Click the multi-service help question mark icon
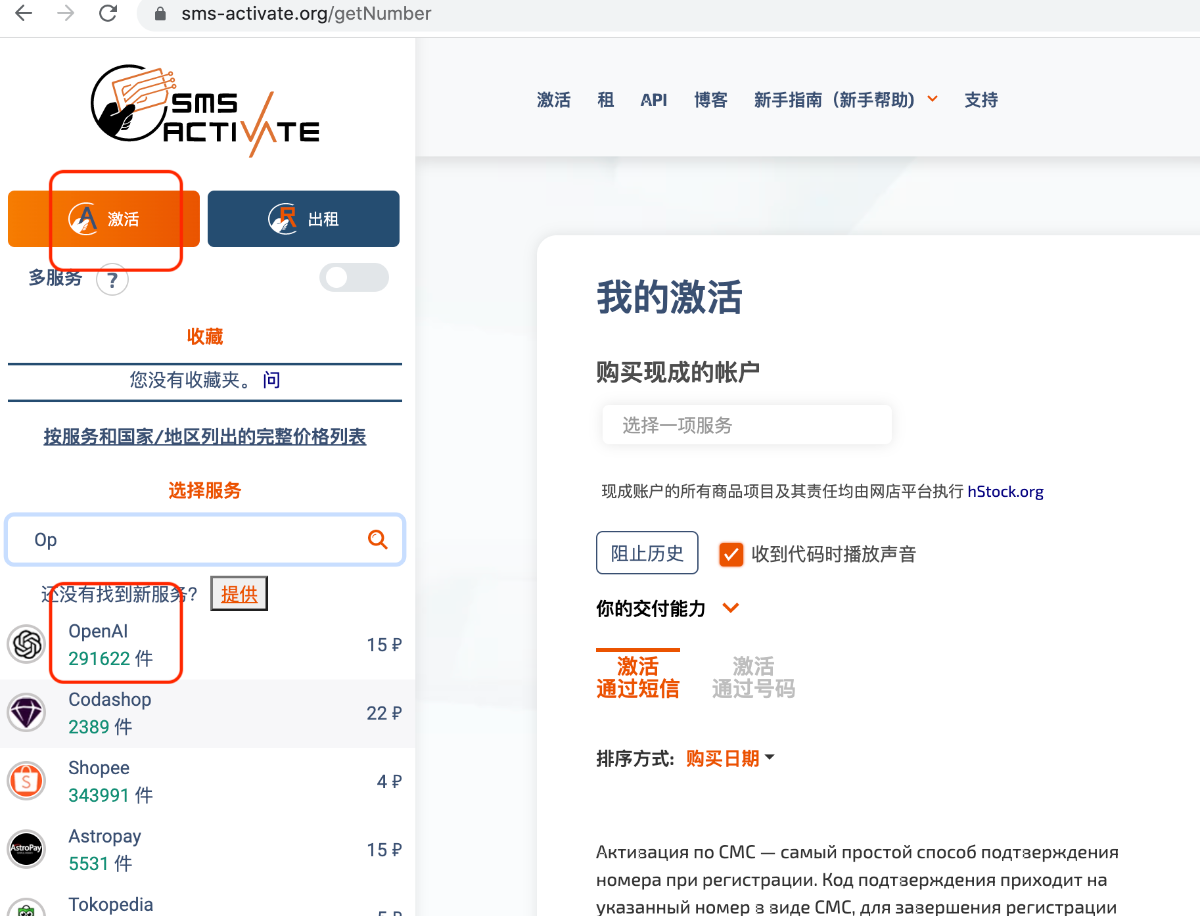 (112, 280)
